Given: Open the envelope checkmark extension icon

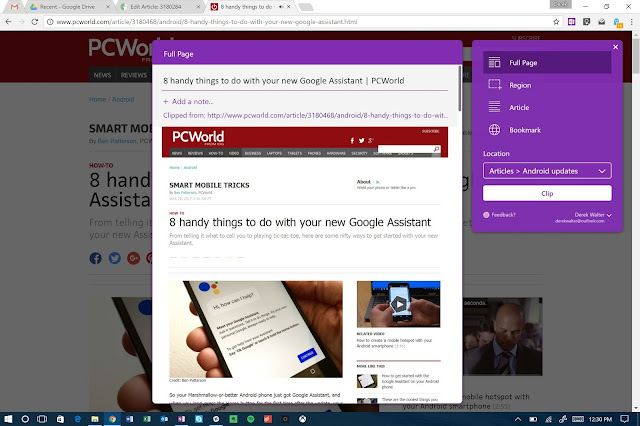Looking at the screenshot, I should (x=602, y=22).
